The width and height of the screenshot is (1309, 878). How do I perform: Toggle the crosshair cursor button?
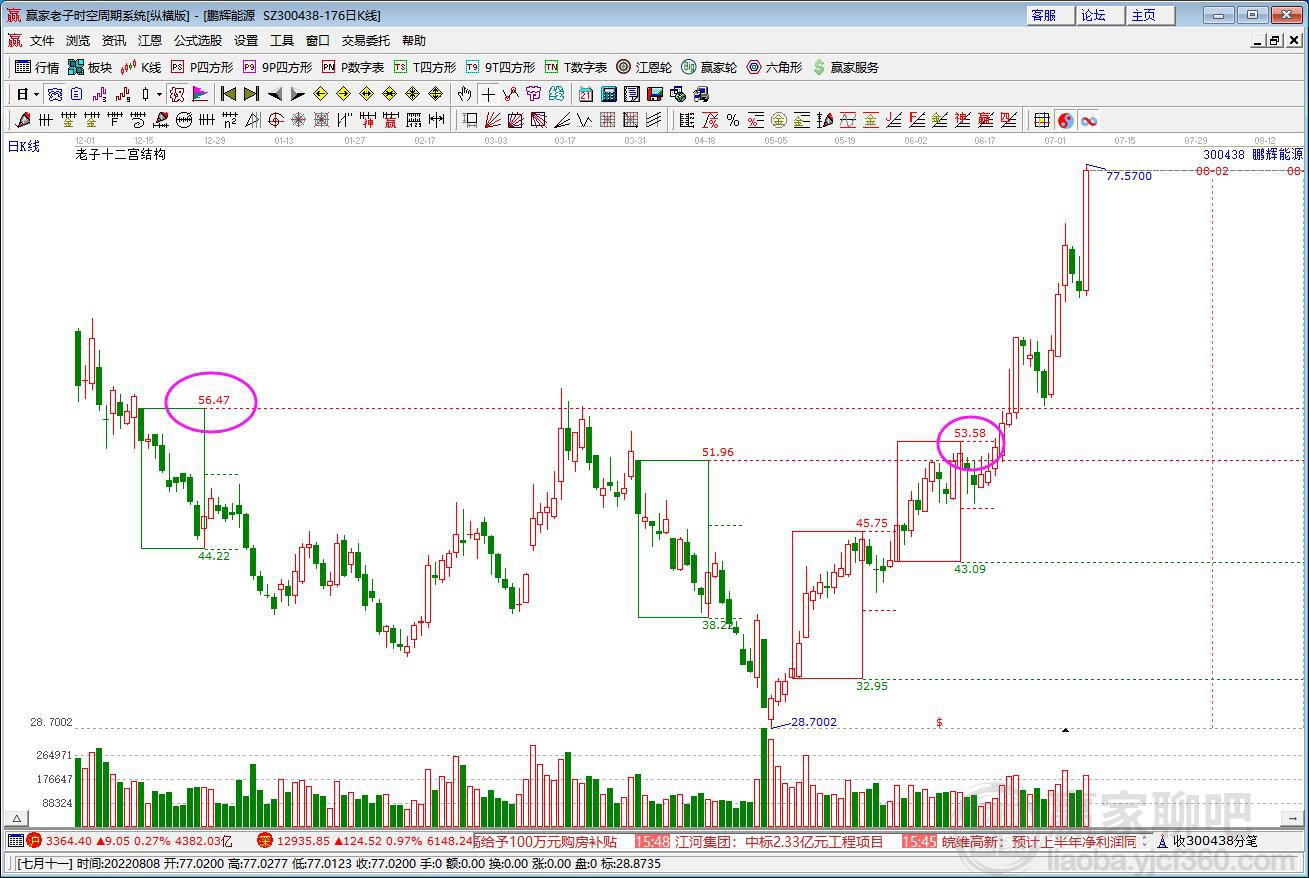click(x=488, y=94)
